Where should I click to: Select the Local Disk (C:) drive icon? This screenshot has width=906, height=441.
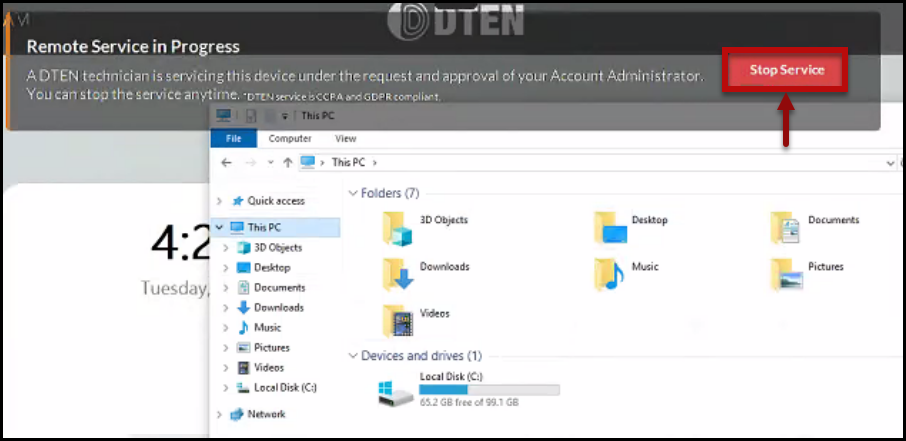click(396, 393)
